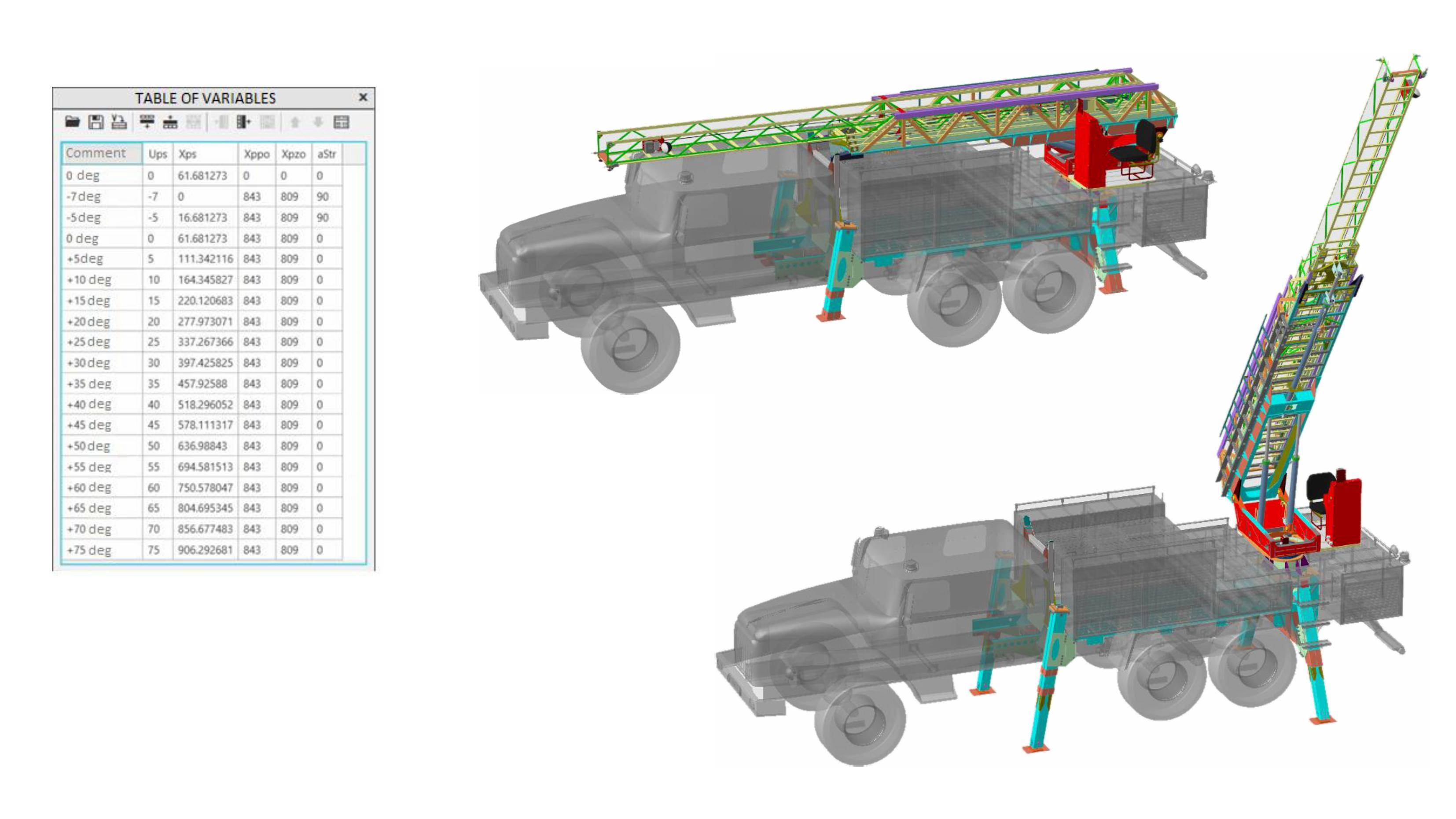1456x819 pixels.
Task: Click Xppo value 843 in the +75 deg row
Action: 257,550
